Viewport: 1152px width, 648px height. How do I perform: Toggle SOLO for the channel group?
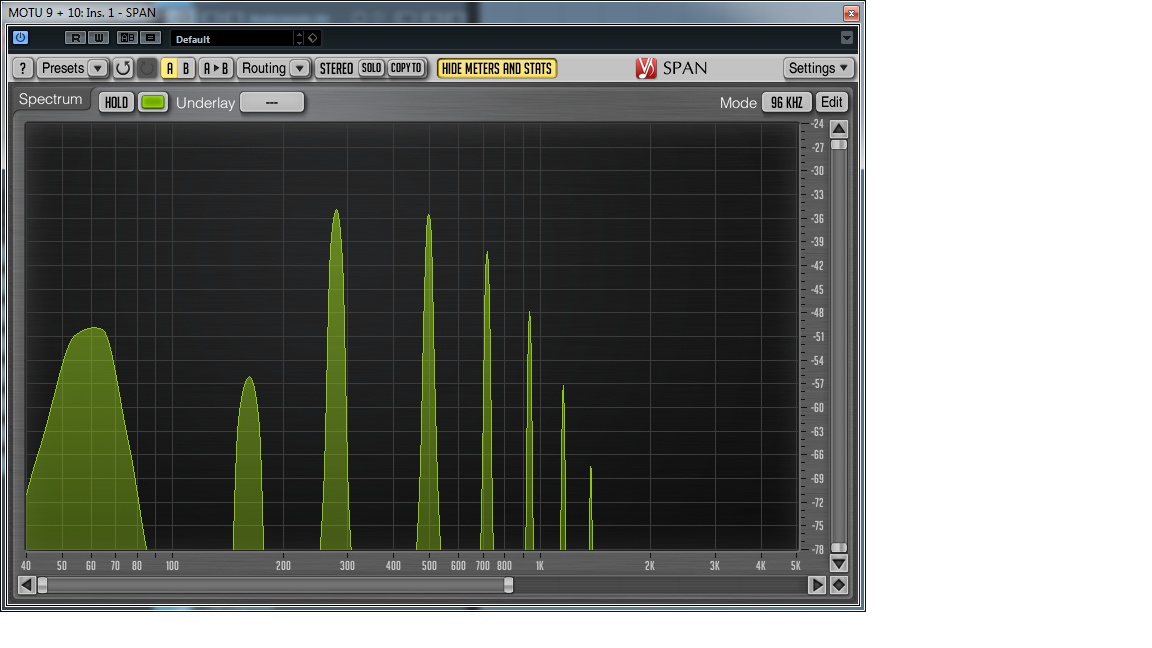[x=372, y=68]
